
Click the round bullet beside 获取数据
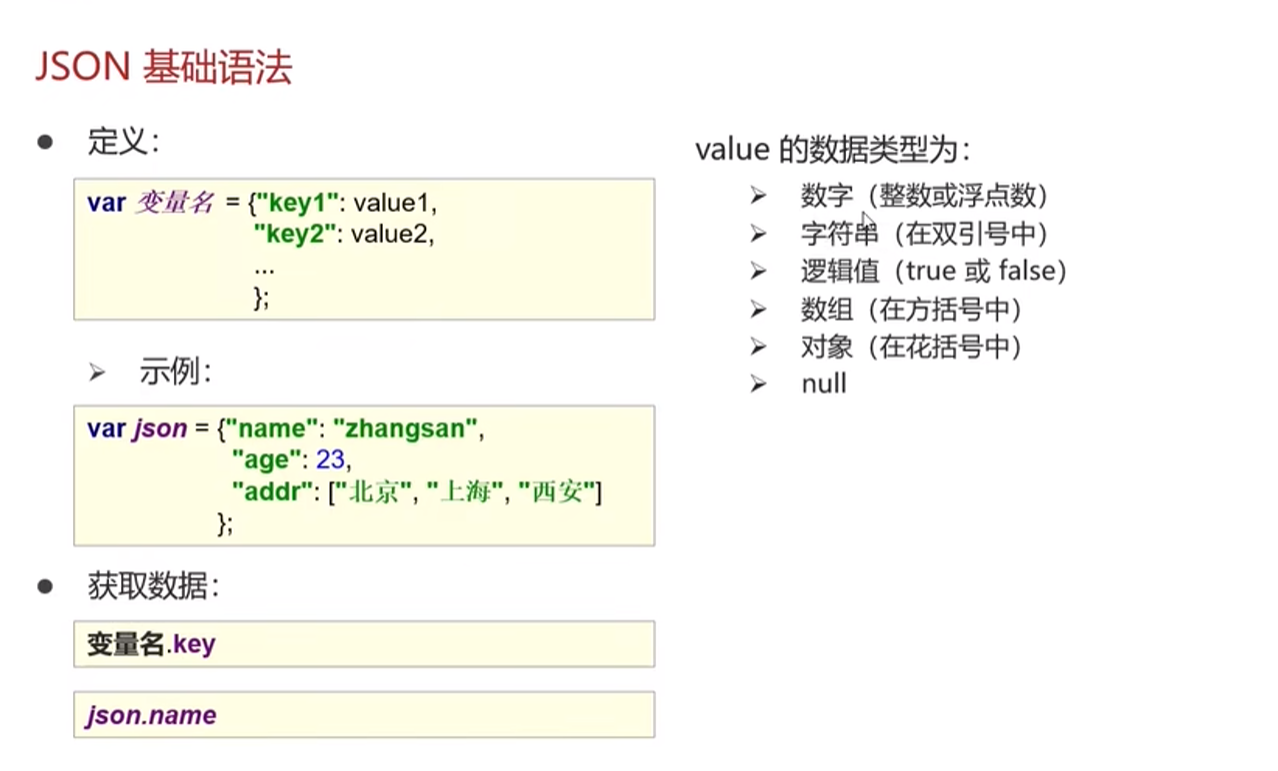point(44,587)
